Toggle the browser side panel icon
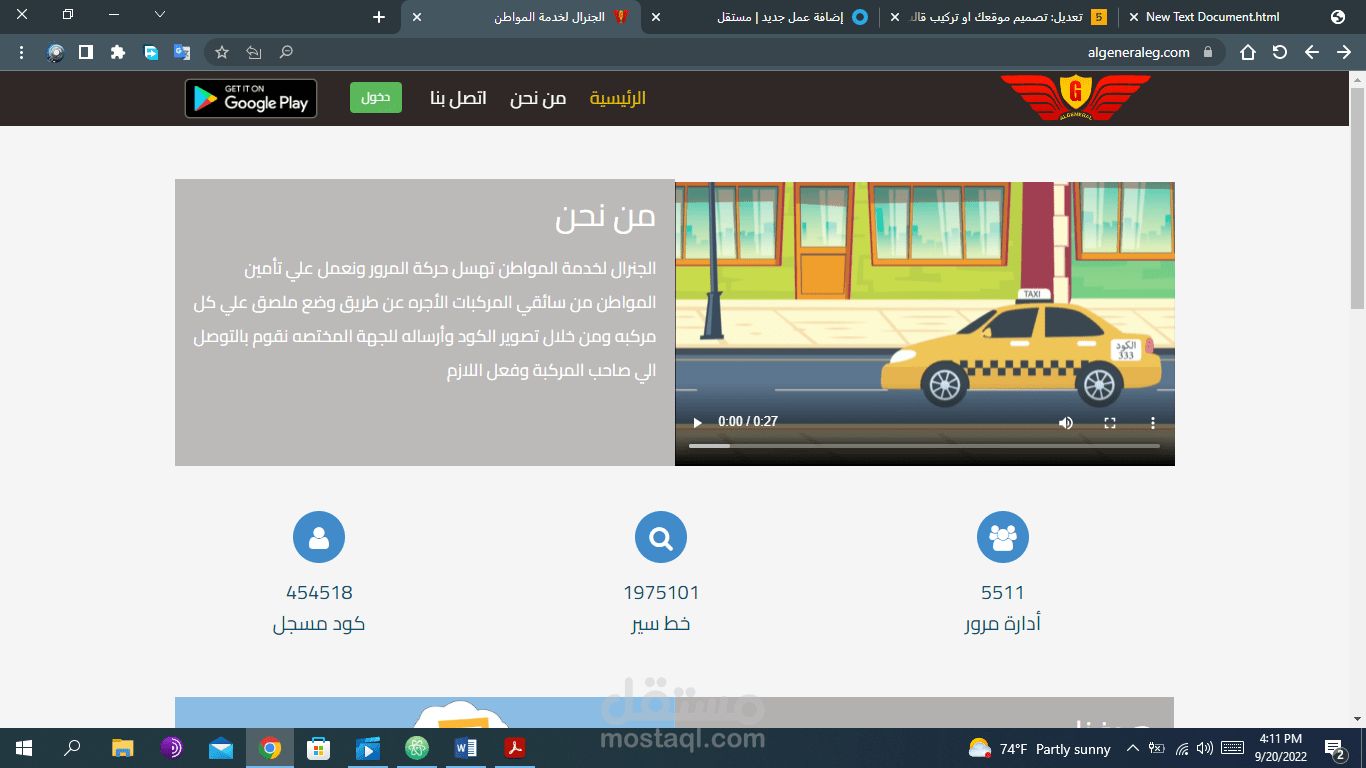Image resolution: width=1366 pixels, height=768 pixels. pos(86,52)
